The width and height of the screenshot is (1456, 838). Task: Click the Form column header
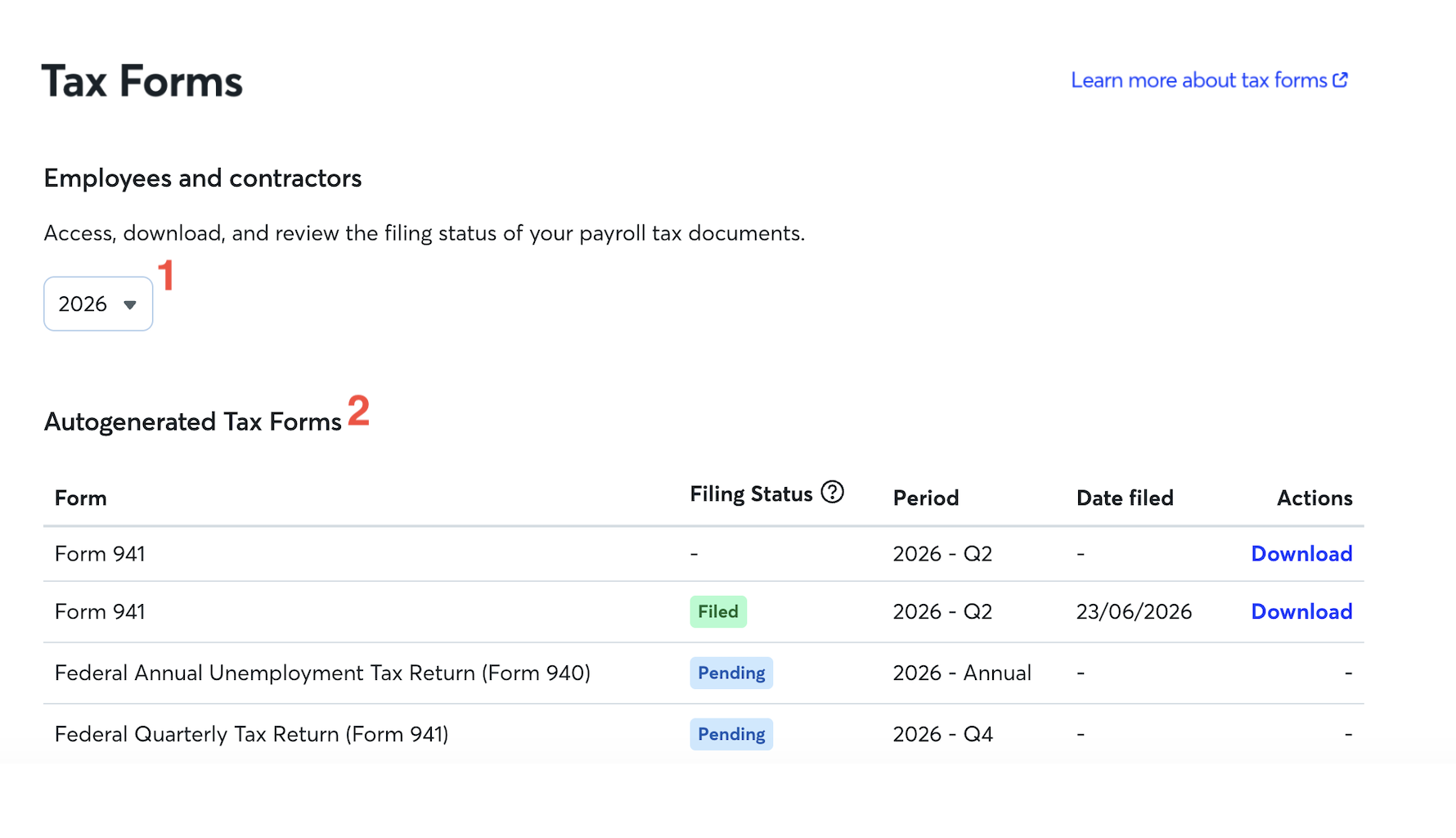point(80,498)
